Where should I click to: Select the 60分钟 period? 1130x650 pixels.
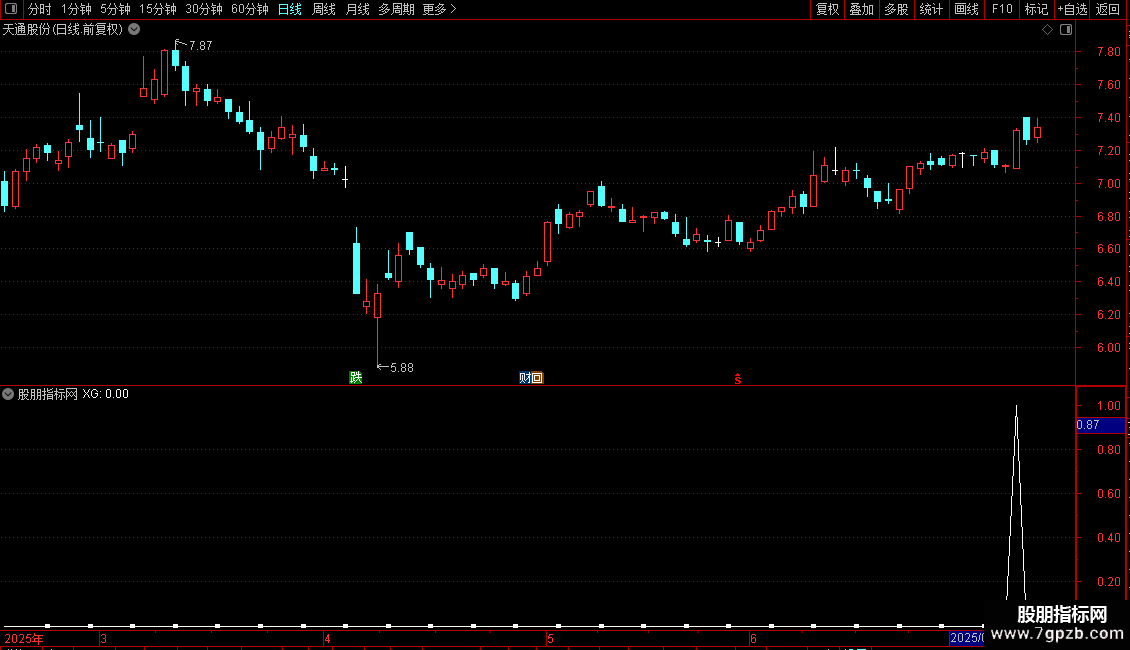pyautogui.click(x=249, y=9)
